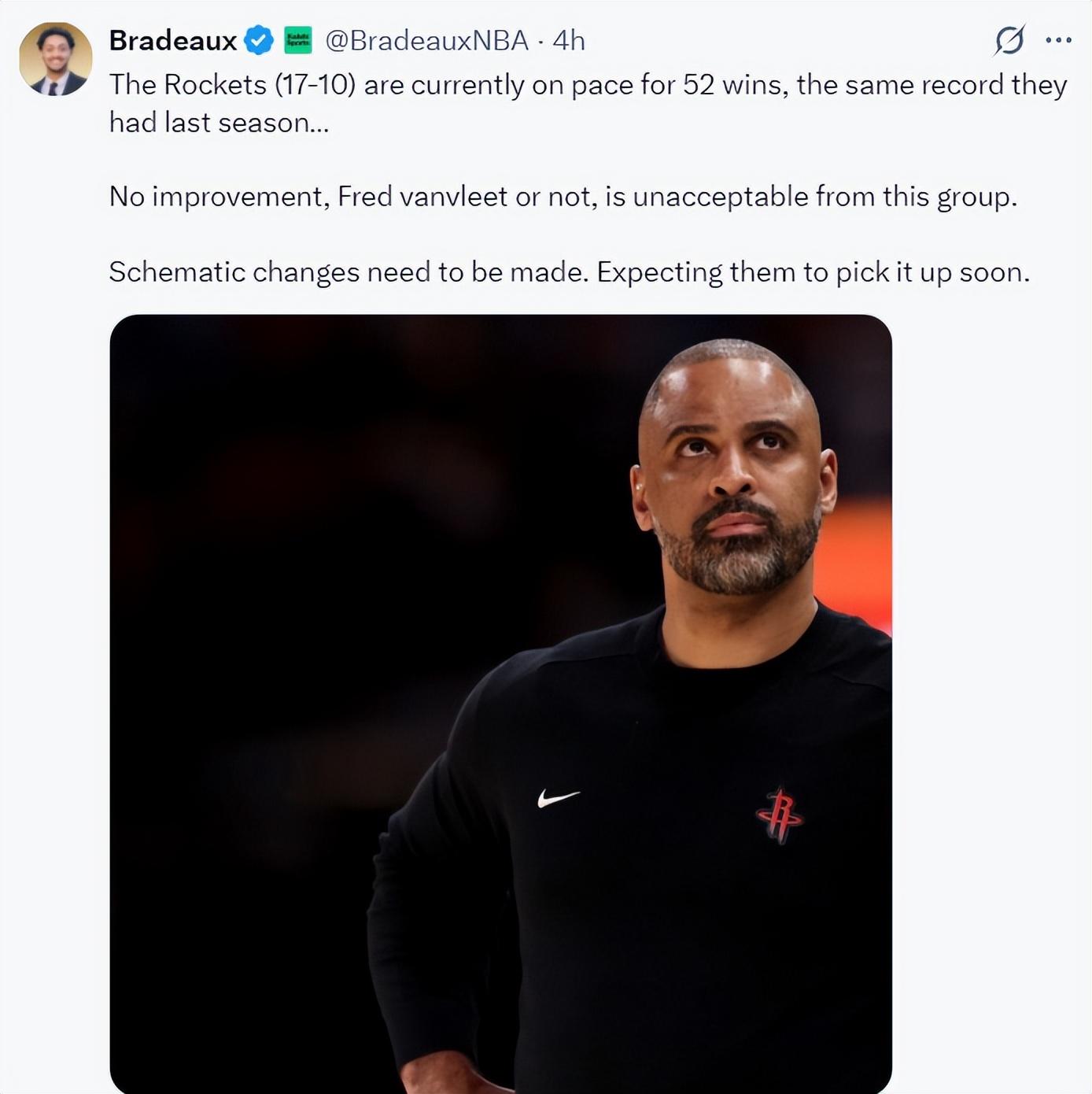Open the Bradeaux profile avatar
This screenshot has height=1094, width=1092.
coord(56,59)
